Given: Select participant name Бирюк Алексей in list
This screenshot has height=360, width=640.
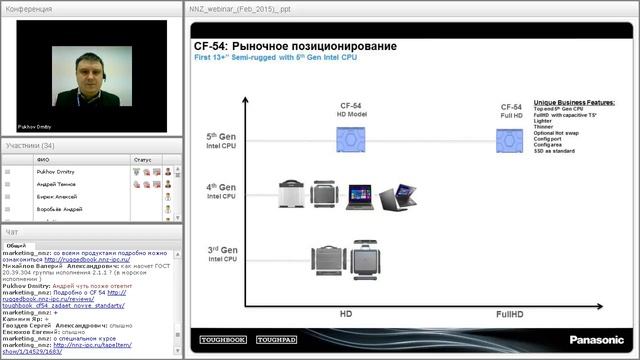Looking at the screenshot, I should point(57,197).
